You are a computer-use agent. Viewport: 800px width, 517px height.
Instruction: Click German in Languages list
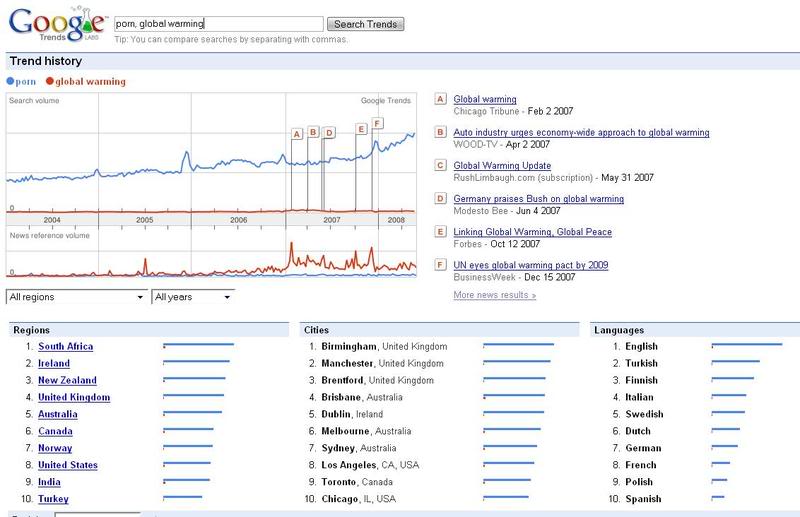pos(643,448)
